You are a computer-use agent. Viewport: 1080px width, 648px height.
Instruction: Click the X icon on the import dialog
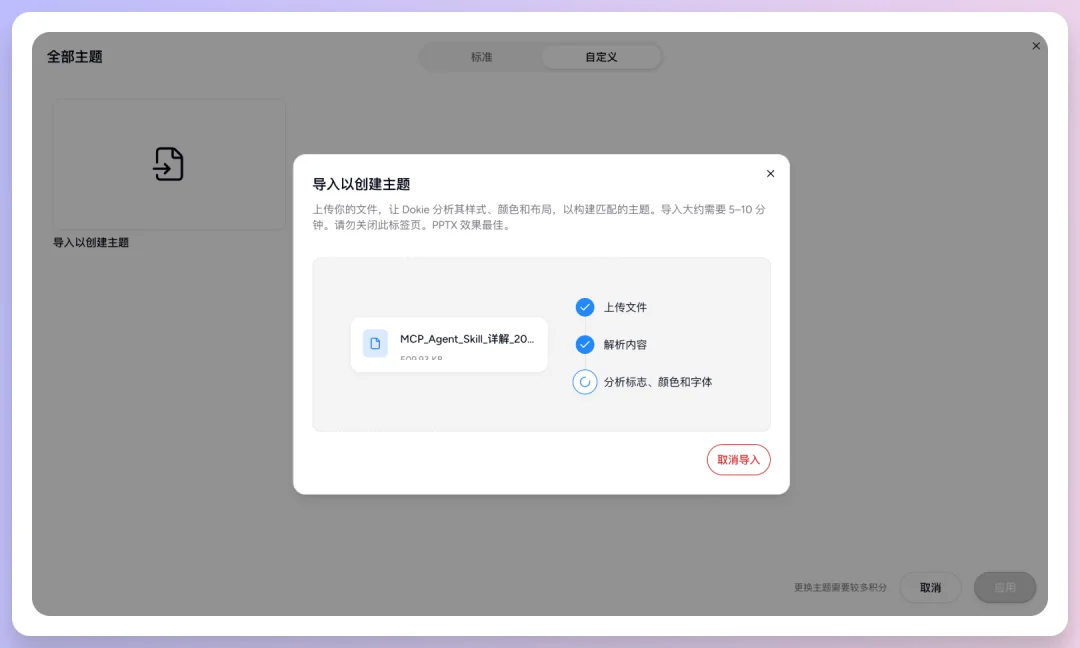point(770,173)
